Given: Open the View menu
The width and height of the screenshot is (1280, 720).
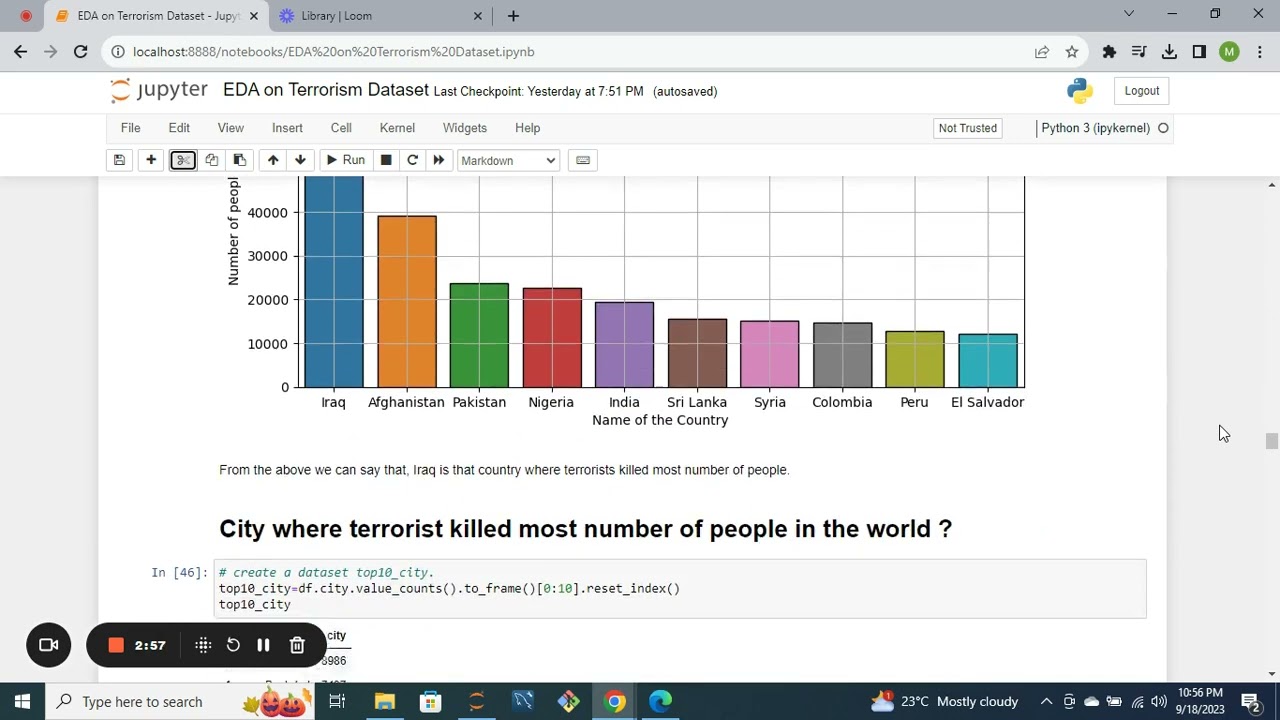Looking at the screenshot, I should point(230,128).
